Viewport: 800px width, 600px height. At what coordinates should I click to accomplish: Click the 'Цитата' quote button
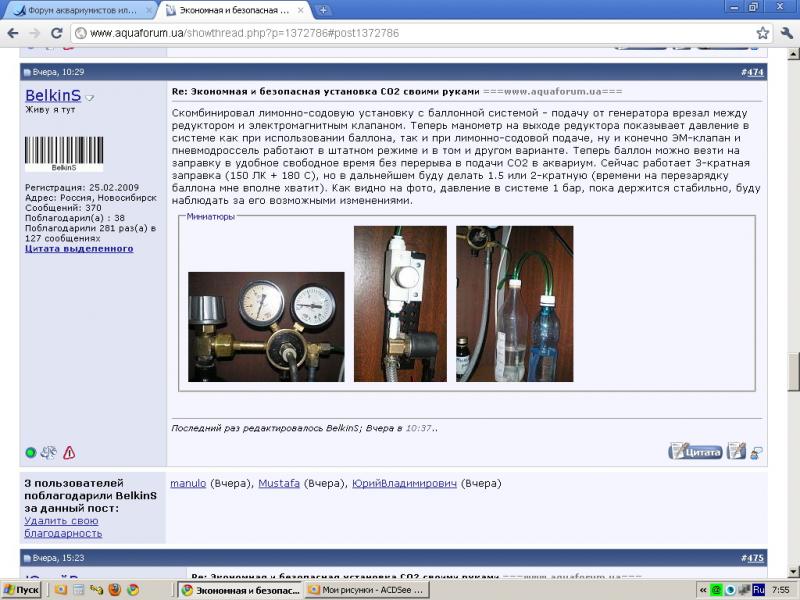pyautogui.click(x=695, y=452)
